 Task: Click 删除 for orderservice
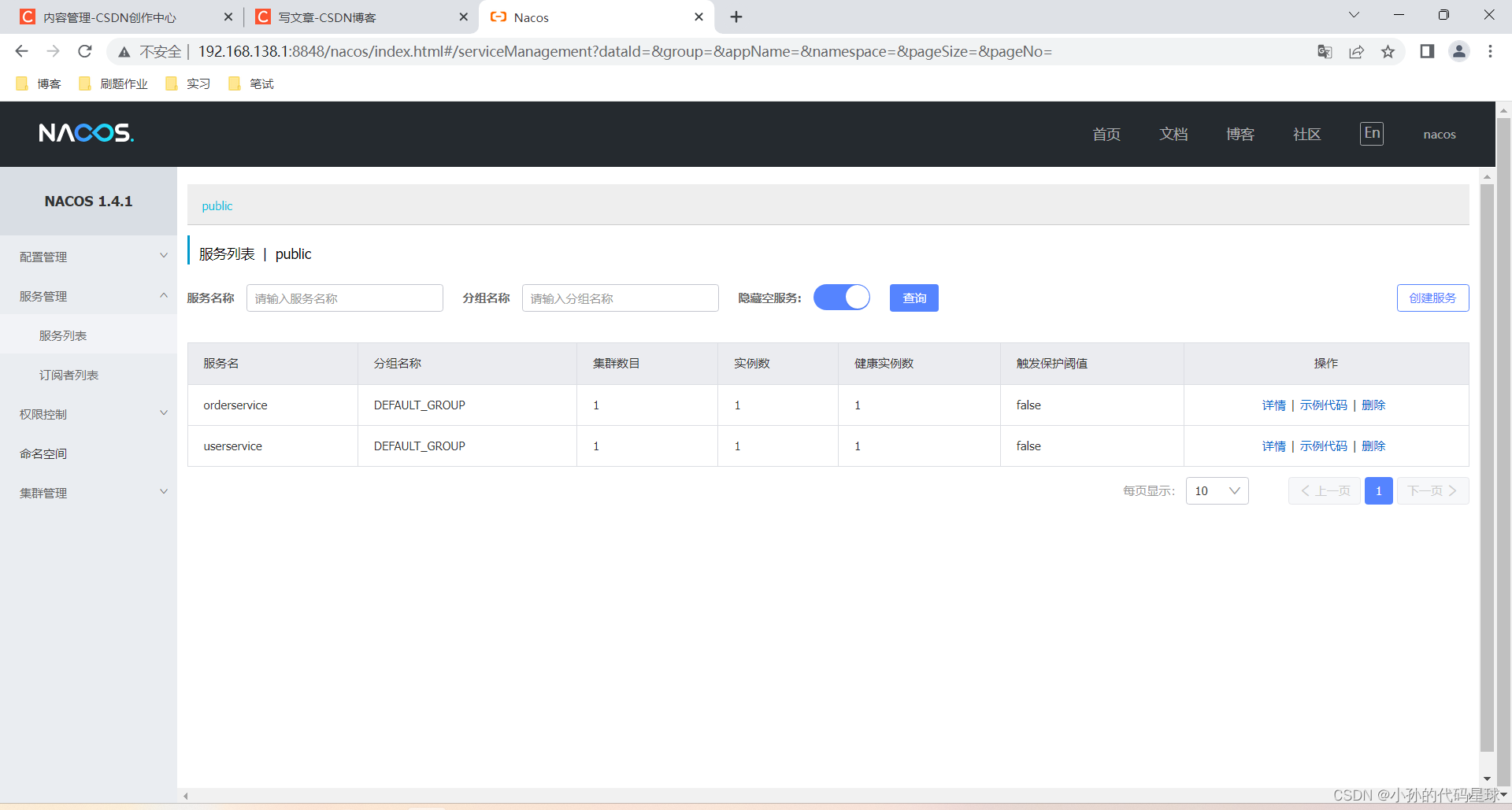click(x=1373, y=405)
